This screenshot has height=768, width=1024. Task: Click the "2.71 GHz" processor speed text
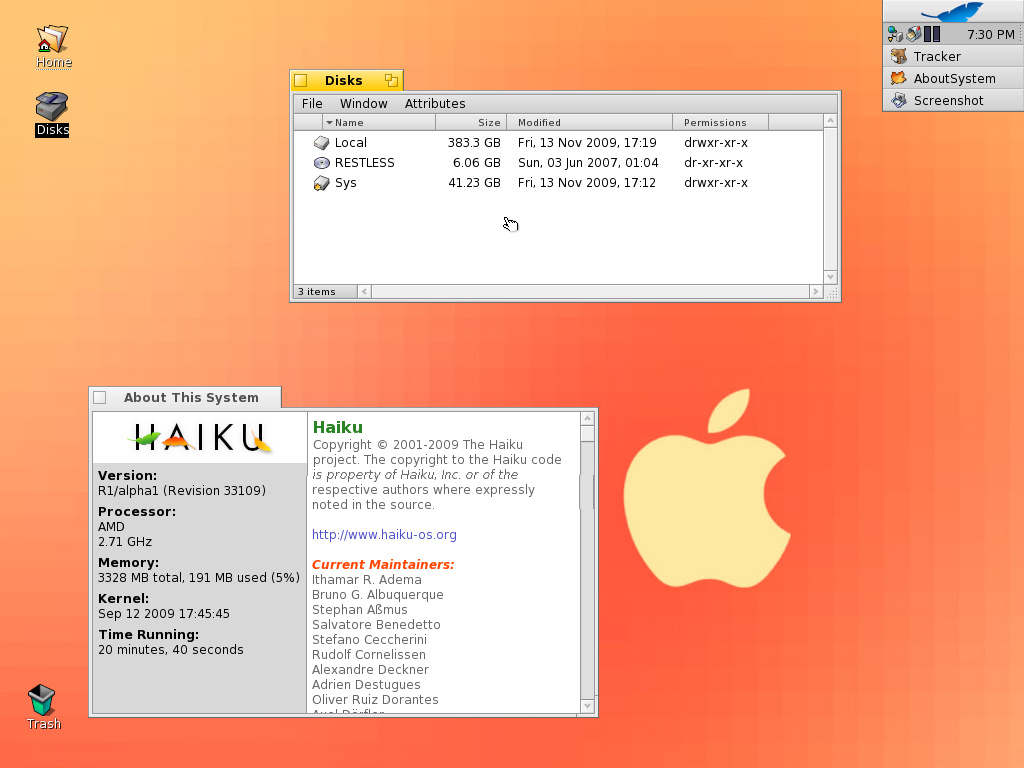pos(125,541)
